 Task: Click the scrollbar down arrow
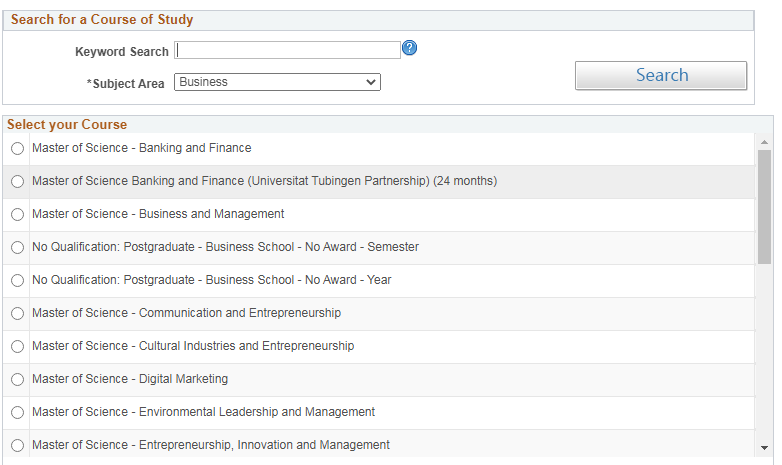pos(764,448)
